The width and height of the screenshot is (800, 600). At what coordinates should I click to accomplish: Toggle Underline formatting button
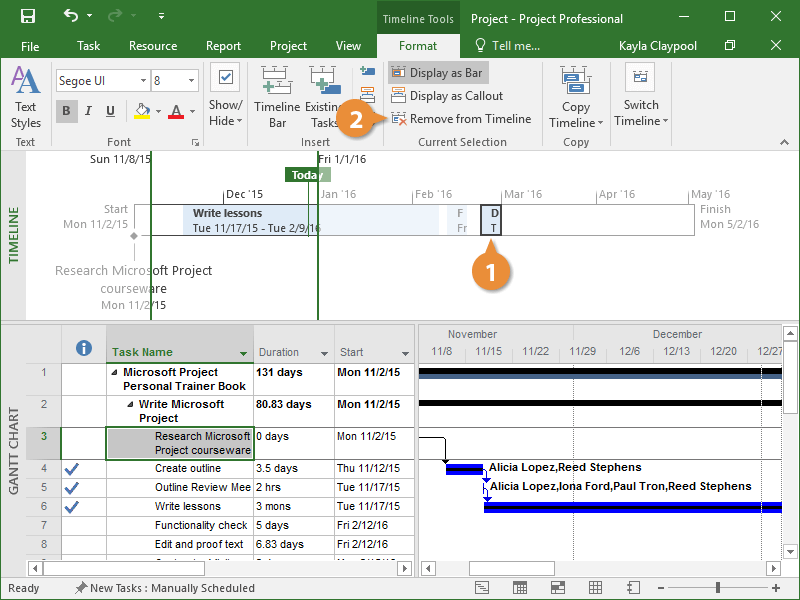pyautogui.click(x=110, y=111)
